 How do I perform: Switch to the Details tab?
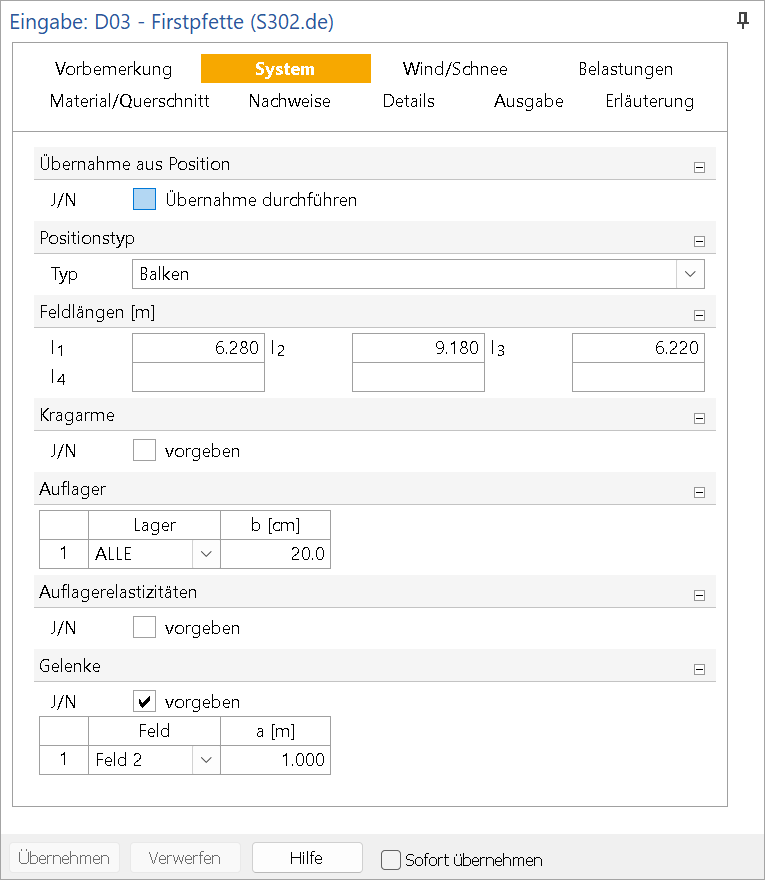(408, 101)
